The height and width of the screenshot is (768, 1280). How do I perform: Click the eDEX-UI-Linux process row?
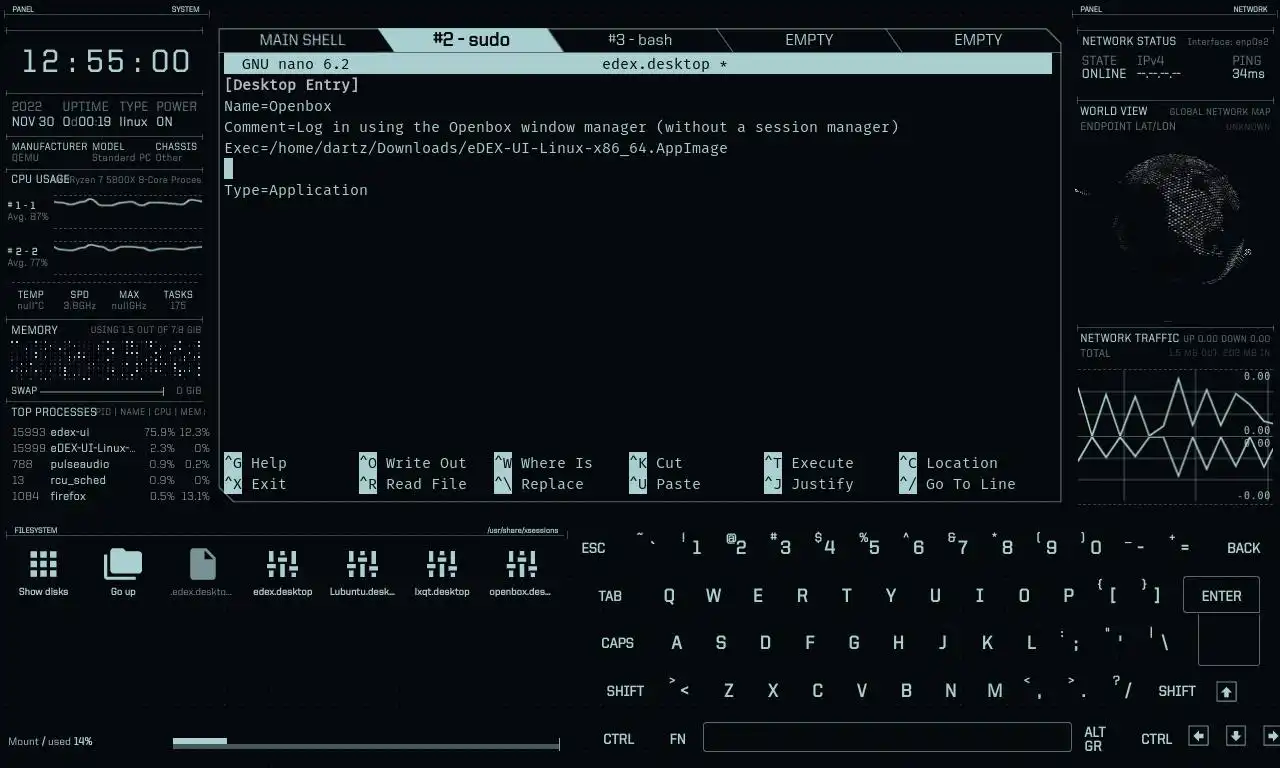[110, 448]
